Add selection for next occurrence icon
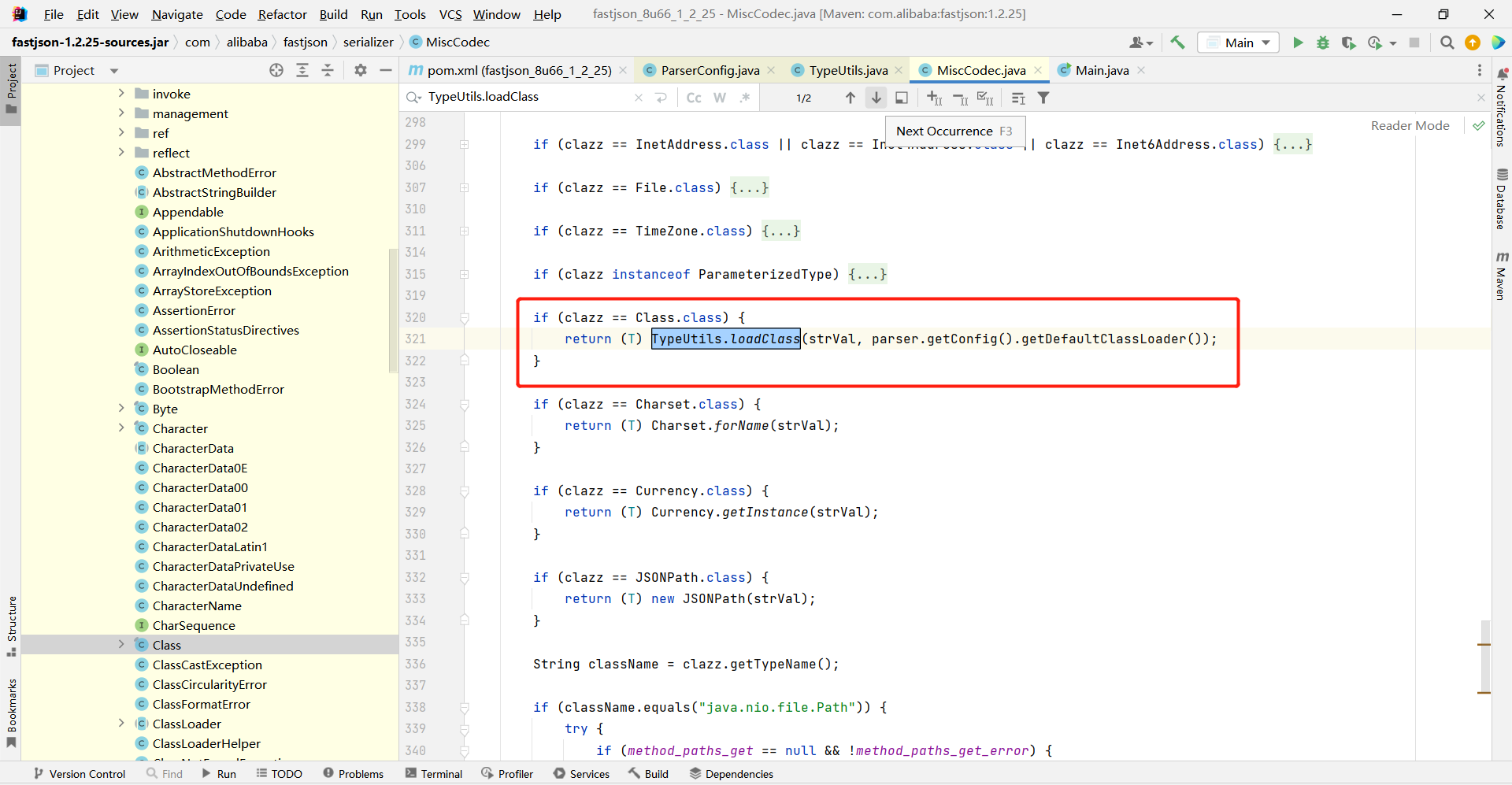 pyautogui.click(x=935, y=98)
